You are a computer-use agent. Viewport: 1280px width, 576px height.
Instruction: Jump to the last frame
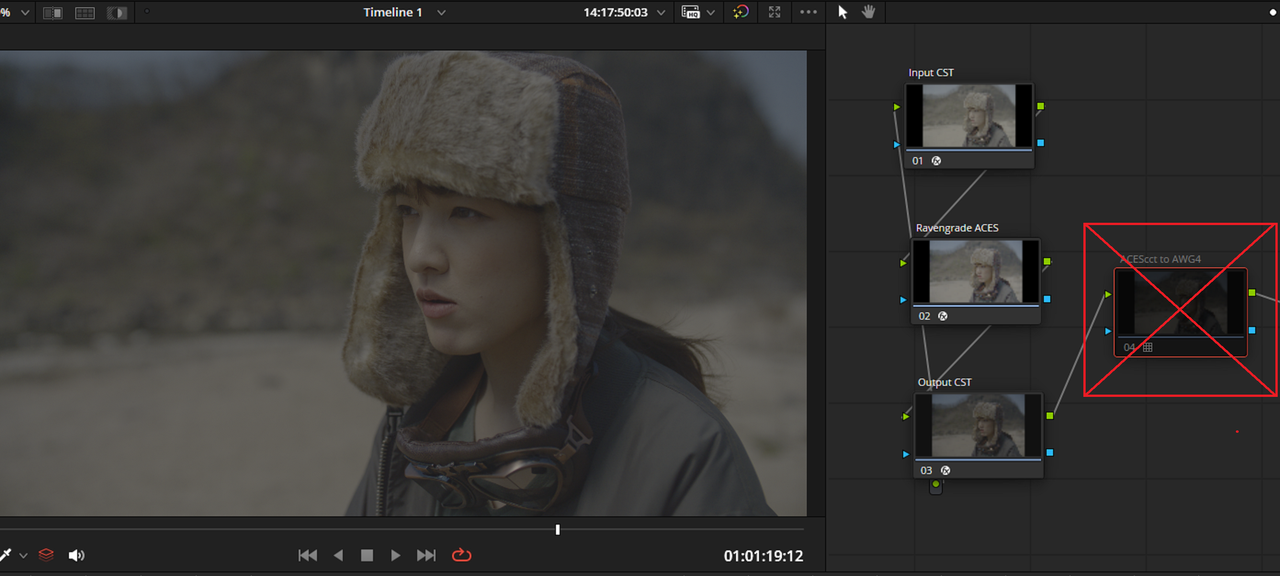pos(426,555)
